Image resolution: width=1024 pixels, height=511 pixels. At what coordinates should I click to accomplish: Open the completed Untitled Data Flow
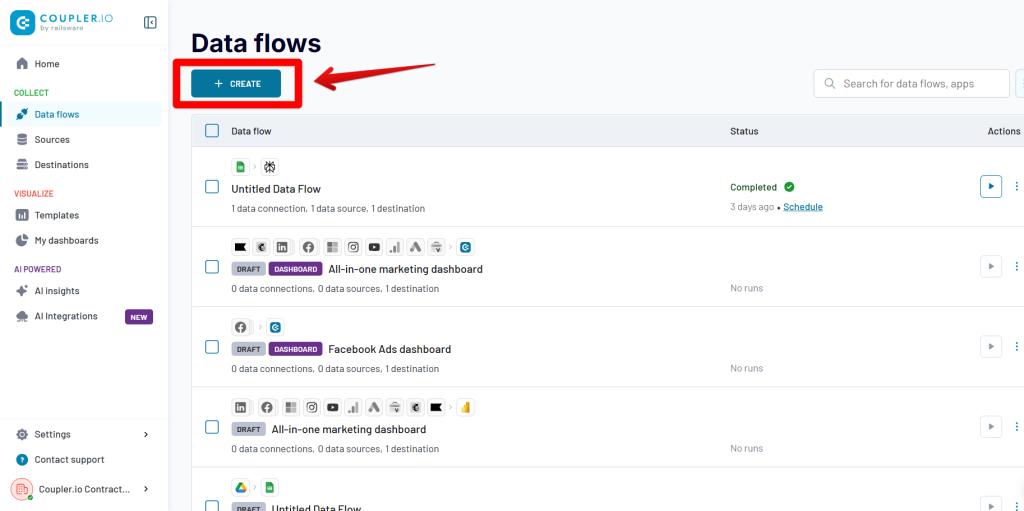[276, 189]
